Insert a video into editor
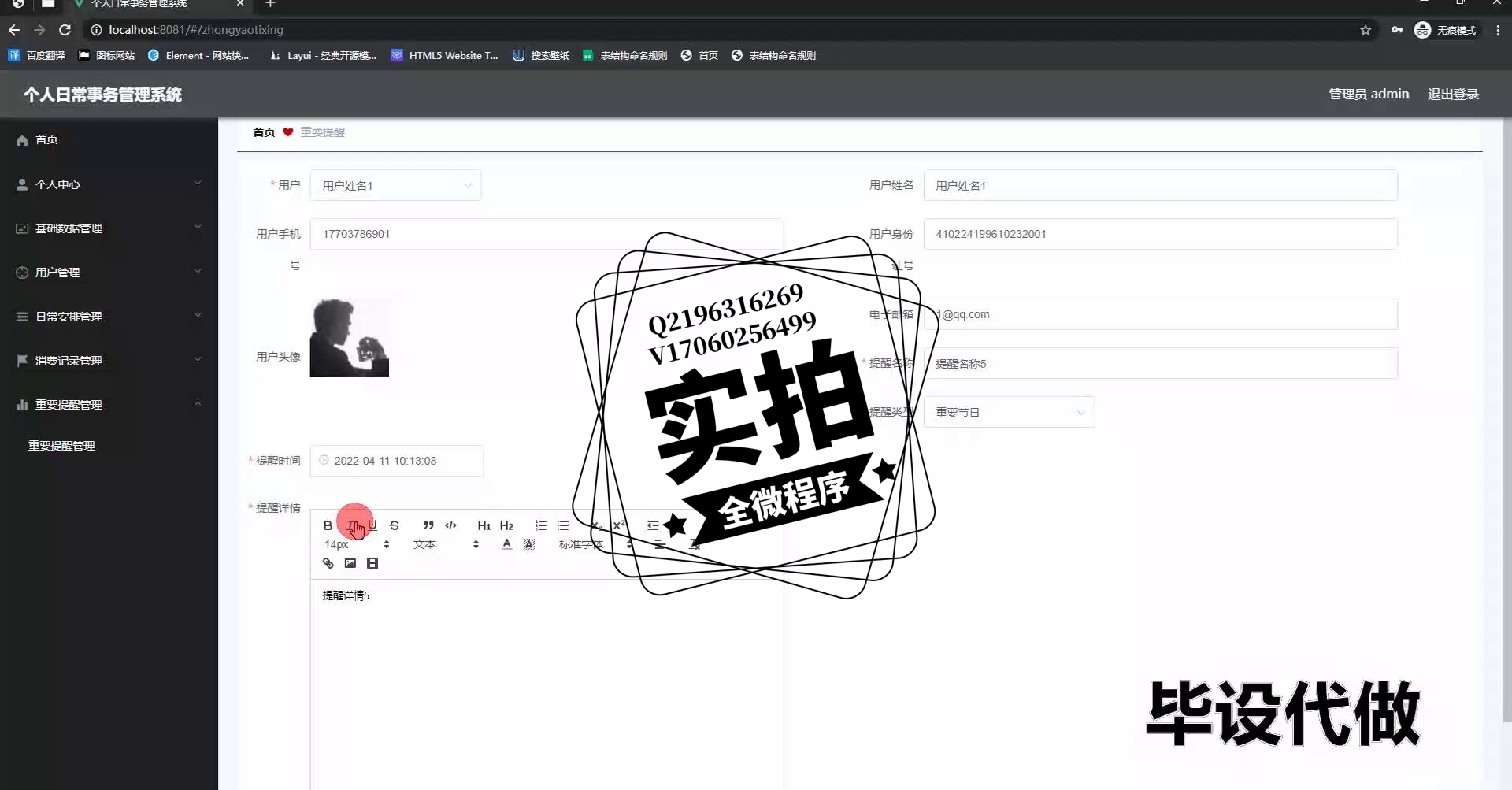The width and height of the screenshot is (1512, 790). [372, 563]
